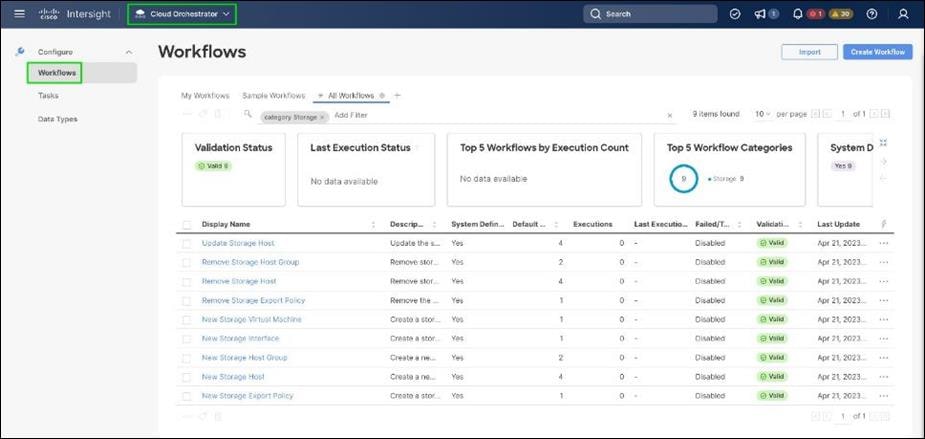Image resolution: width=925 pixels, height=439 pixels.
Task: Open the Remove Storage Host Group link
Action: pos(250,262)
